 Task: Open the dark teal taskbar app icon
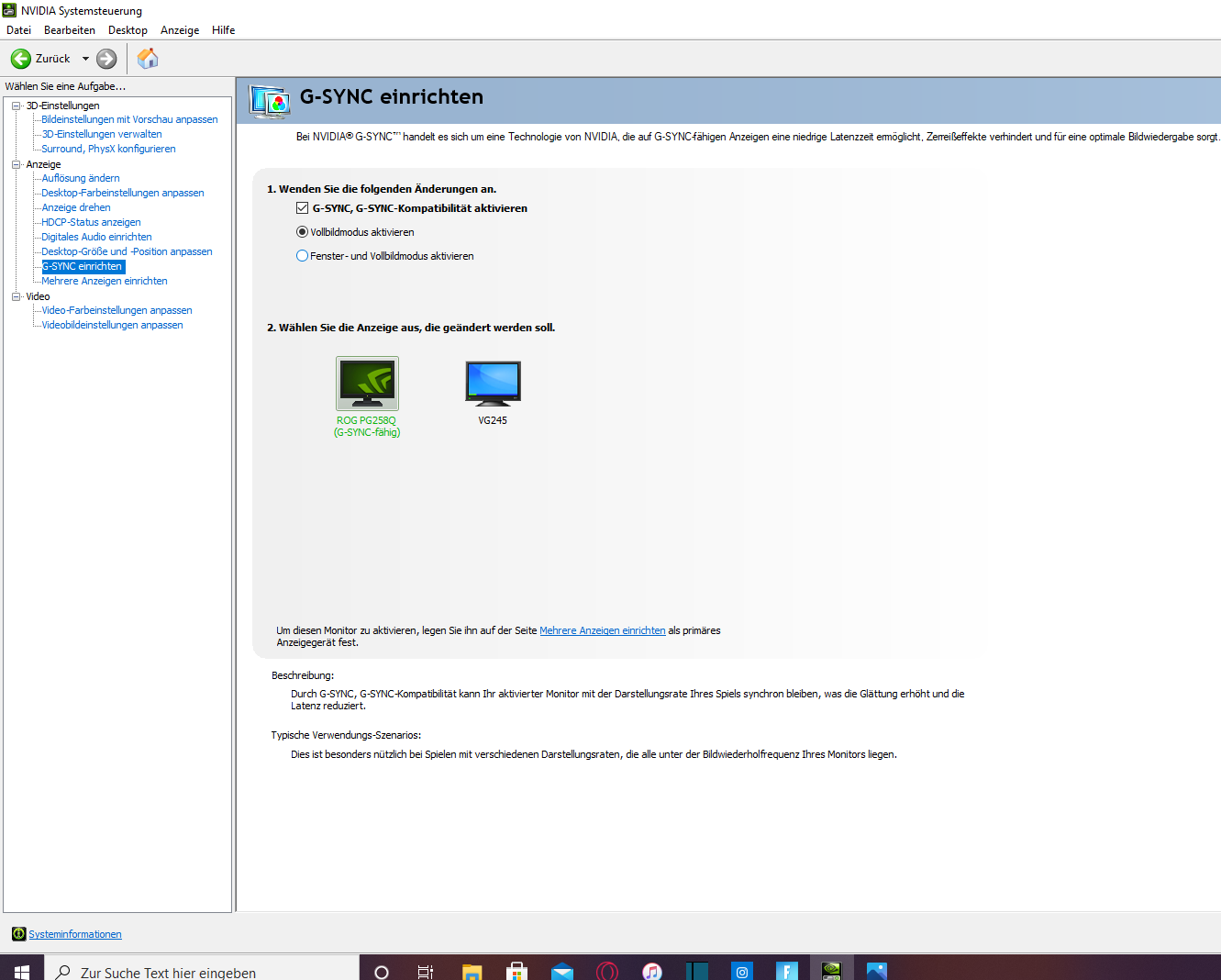pyautogui.click(x=696, y=972)
